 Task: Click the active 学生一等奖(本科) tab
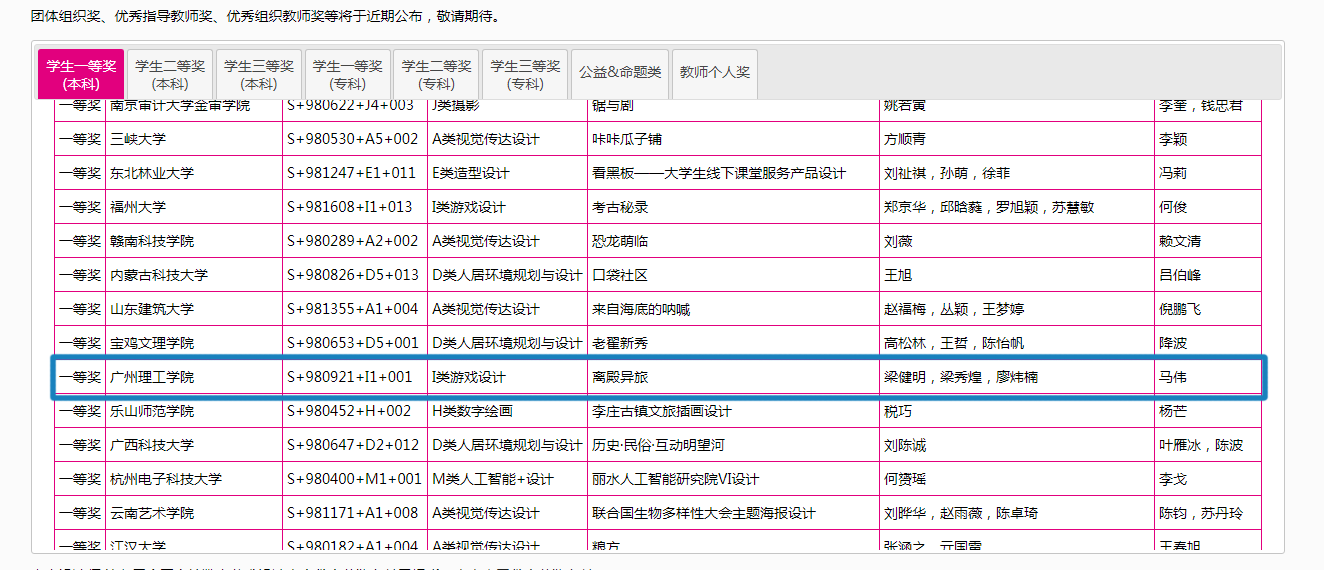tap(81, 75)
